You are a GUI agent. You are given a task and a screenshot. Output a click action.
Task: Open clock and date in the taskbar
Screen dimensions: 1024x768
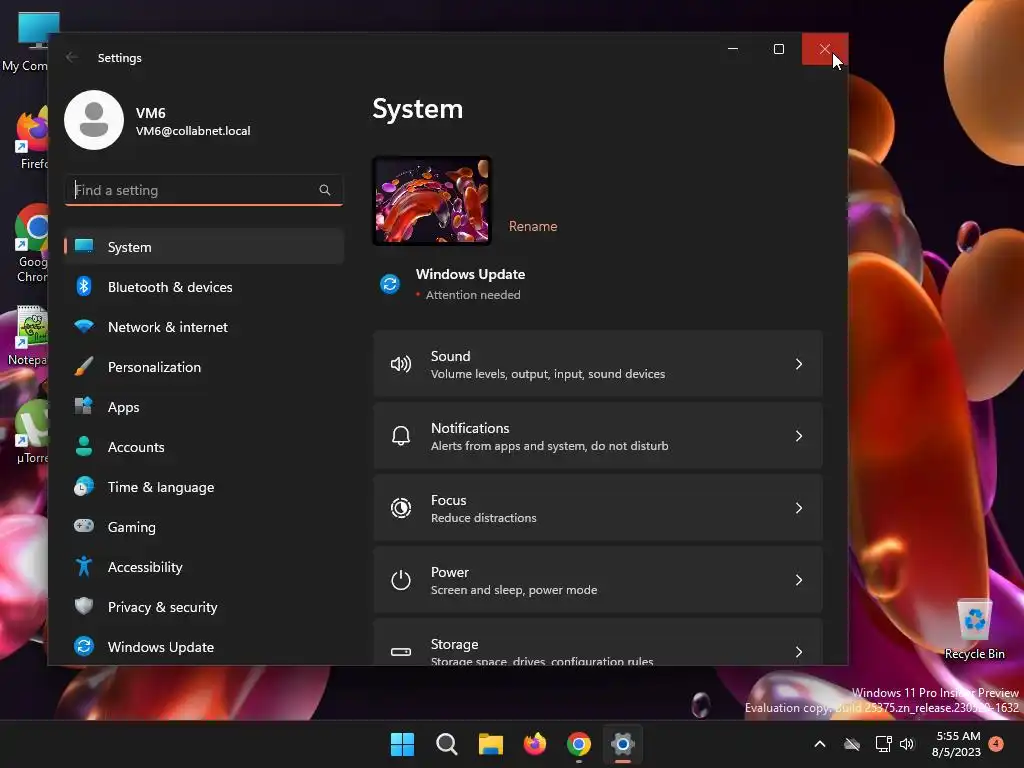coord(956,744)
